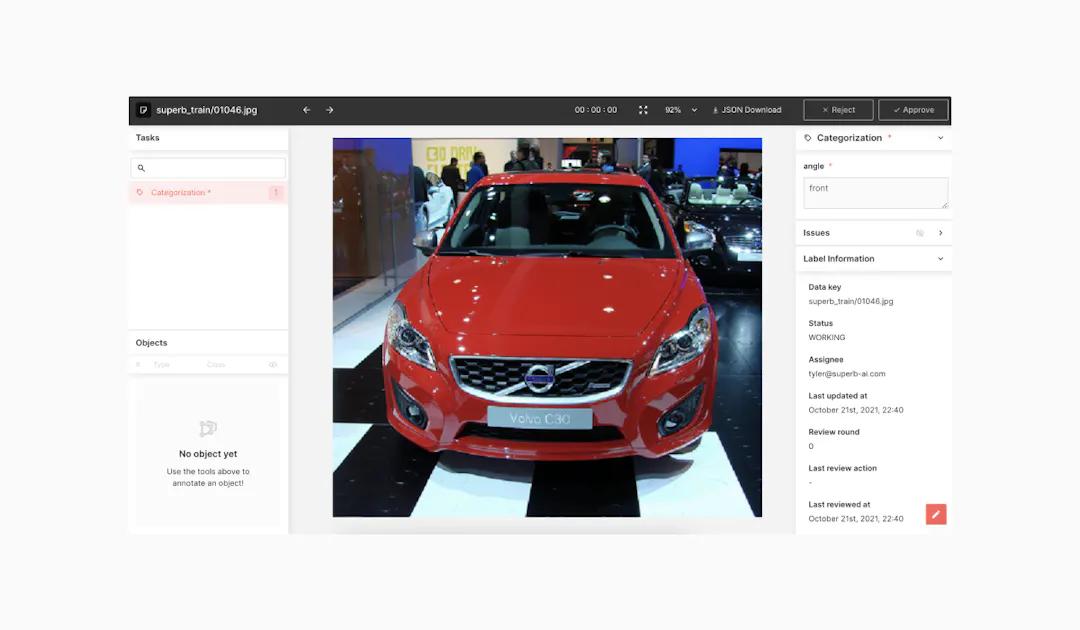
Task: Collapse the Label Information section
Action: coord(940,259)
